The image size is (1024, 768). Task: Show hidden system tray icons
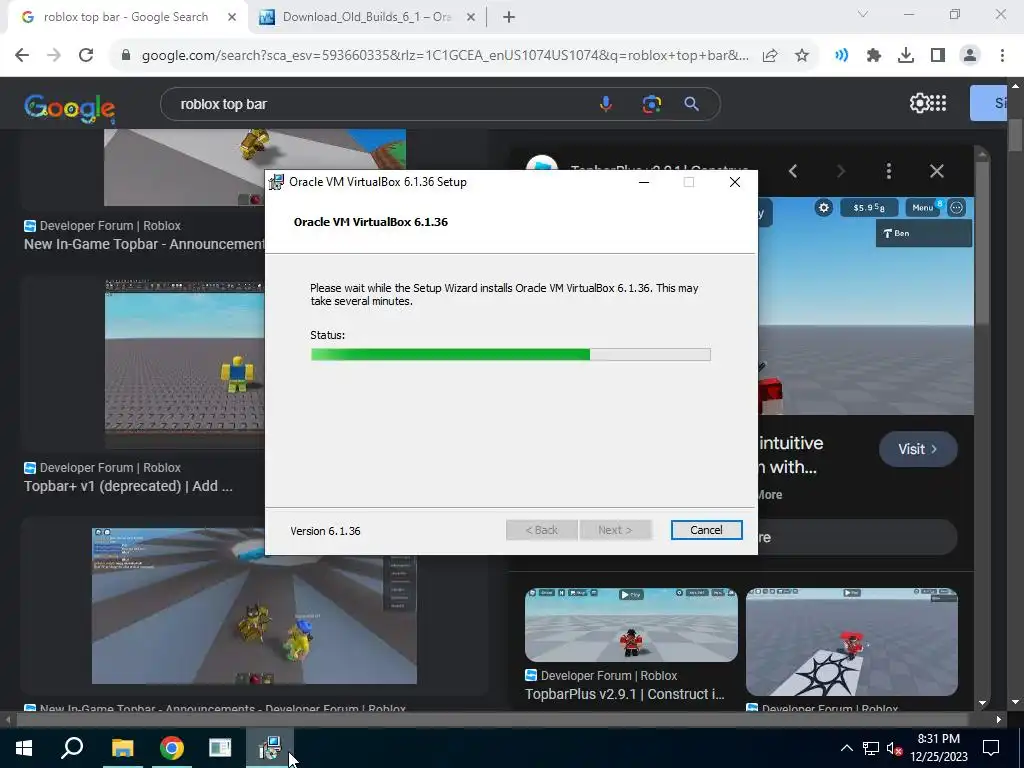coord(846,748)
